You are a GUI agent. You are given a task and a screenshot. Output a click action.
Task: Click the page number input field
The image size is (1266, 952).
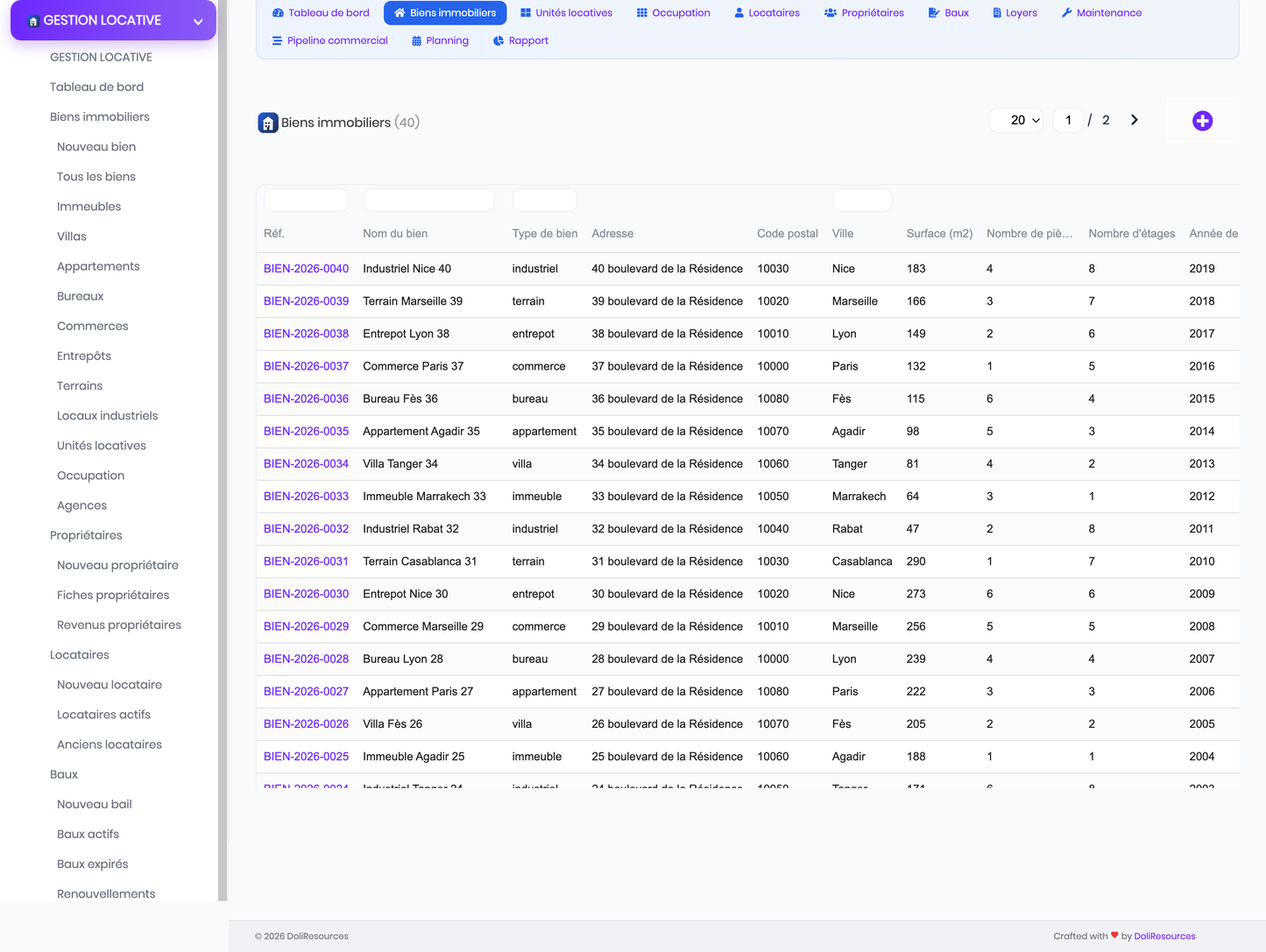point(1068,120)
